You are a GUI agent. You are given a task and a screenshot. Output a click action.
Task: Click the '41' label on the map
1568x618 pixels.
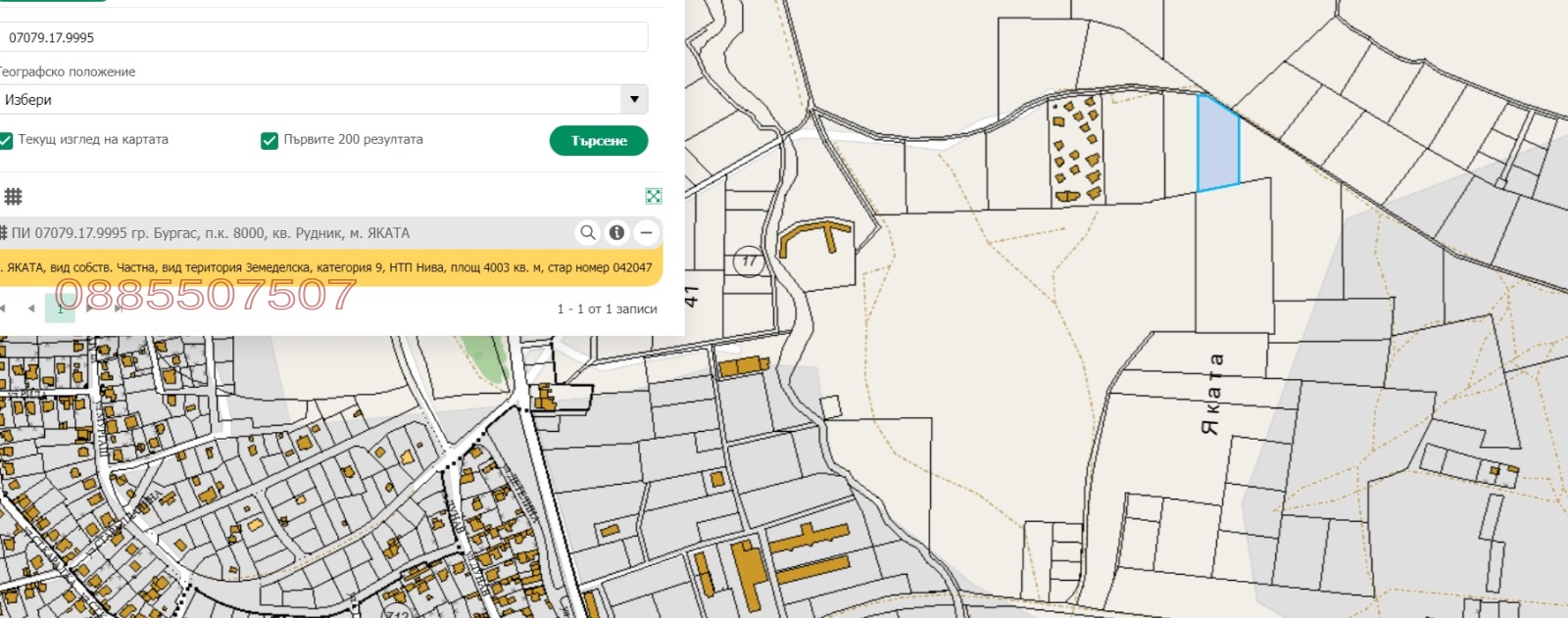coord(692,295)
